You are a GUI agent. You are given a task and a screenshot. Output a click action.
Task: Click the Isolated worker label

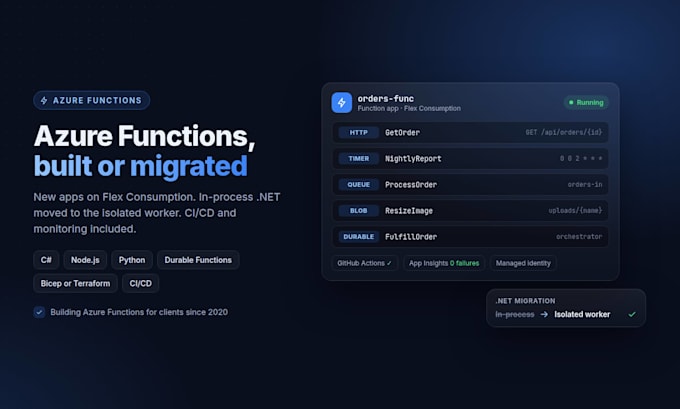582,314
